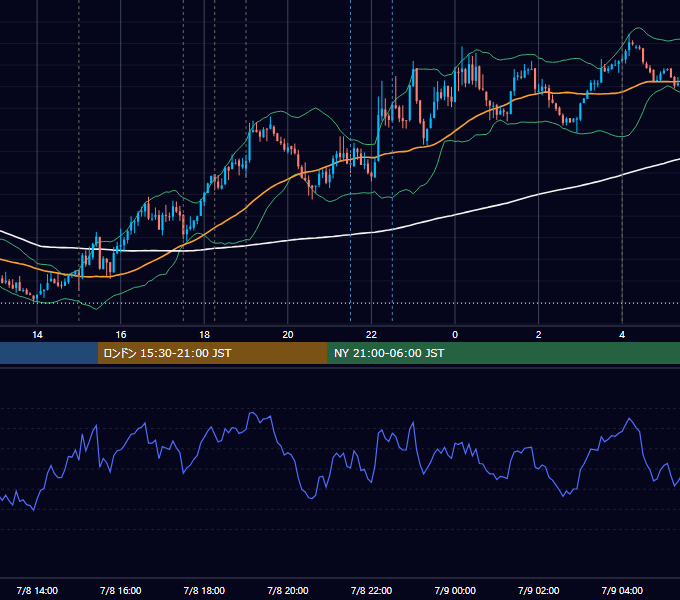
Task: Click the NY 21:00-06:00 JST session bar
Action: [x=503, y=353]
